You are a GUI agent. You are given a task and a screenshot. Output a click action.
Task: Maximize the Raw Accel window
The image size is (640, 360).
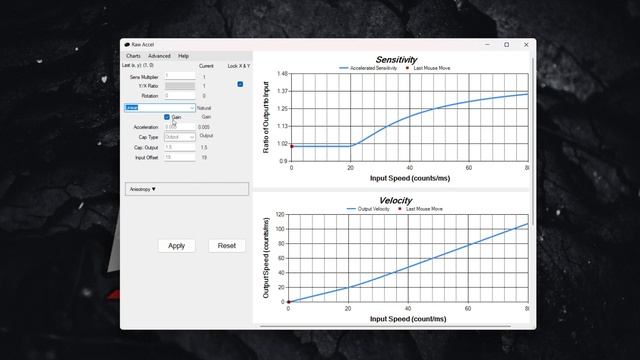coord(507,44)
